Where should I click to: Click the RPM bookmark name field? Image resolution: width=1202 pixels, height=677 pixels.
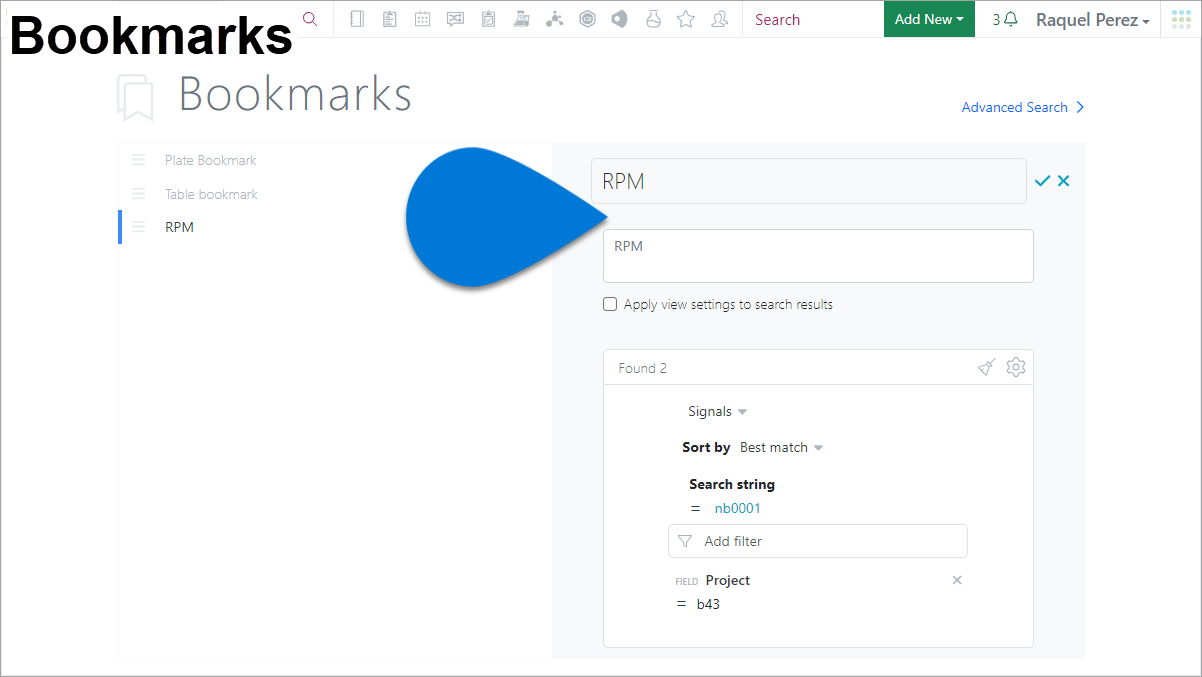pyautogui.click(x=809, y=181)
